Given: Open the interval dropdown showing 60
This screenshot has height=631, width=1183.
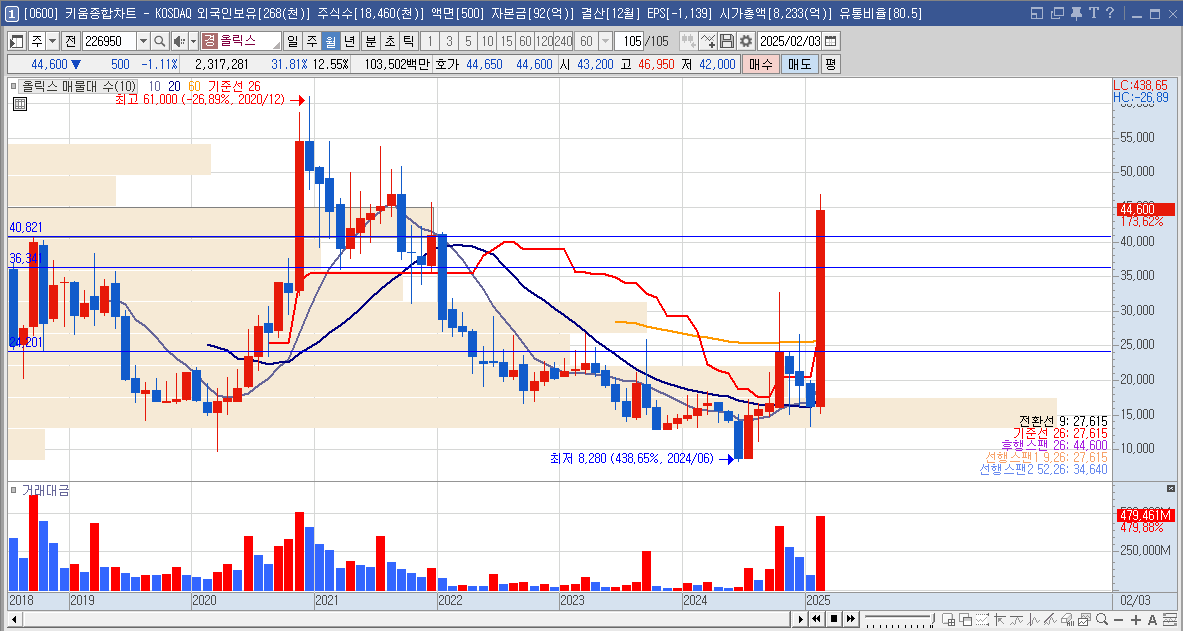Looking at the screenshot, I should 605,42.
